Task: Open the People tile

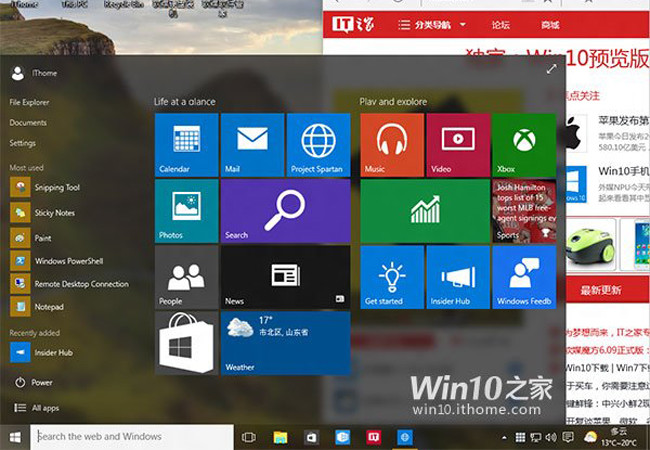Action: (187, 277)
